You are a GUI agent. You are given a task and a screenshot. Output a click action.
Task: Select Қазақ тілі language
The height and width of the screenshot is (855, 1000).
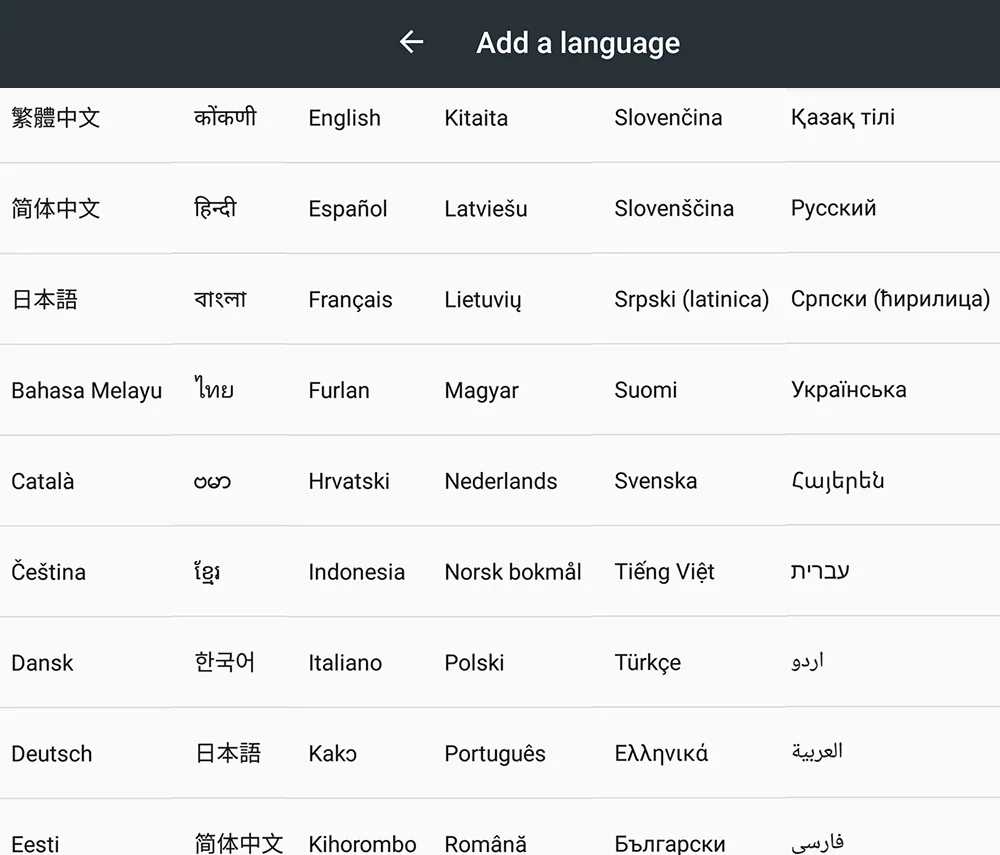[842, 117]
